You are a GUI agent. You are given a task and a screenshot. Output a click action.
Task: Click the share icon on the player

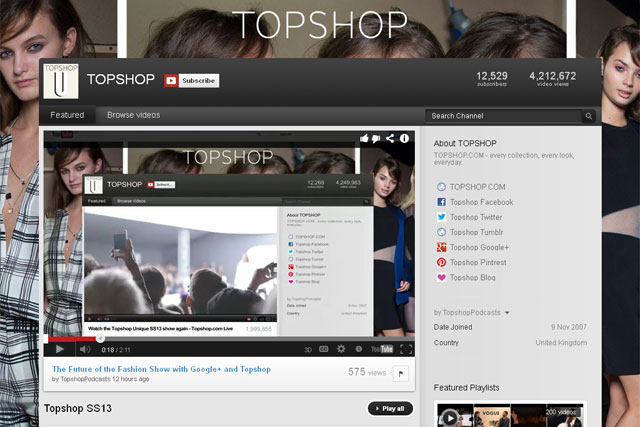coord(390,138)
